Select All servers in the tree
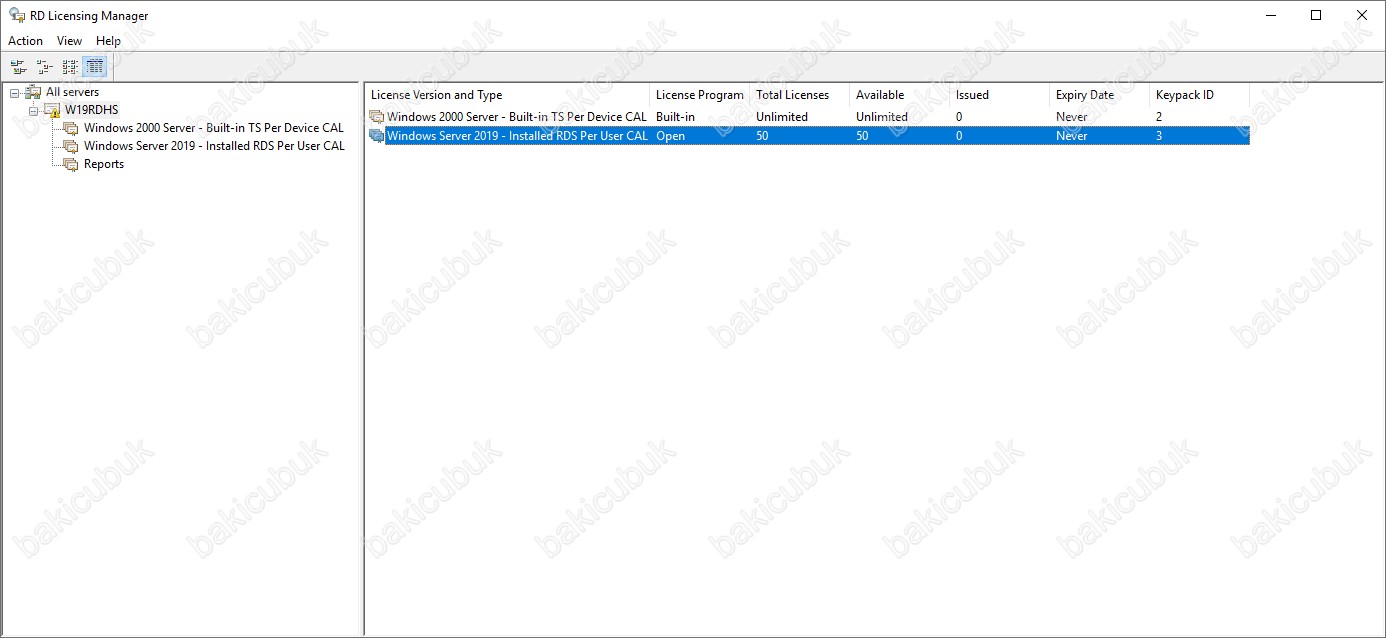Viewport: 1386px width, 638px height. [73, 92]
